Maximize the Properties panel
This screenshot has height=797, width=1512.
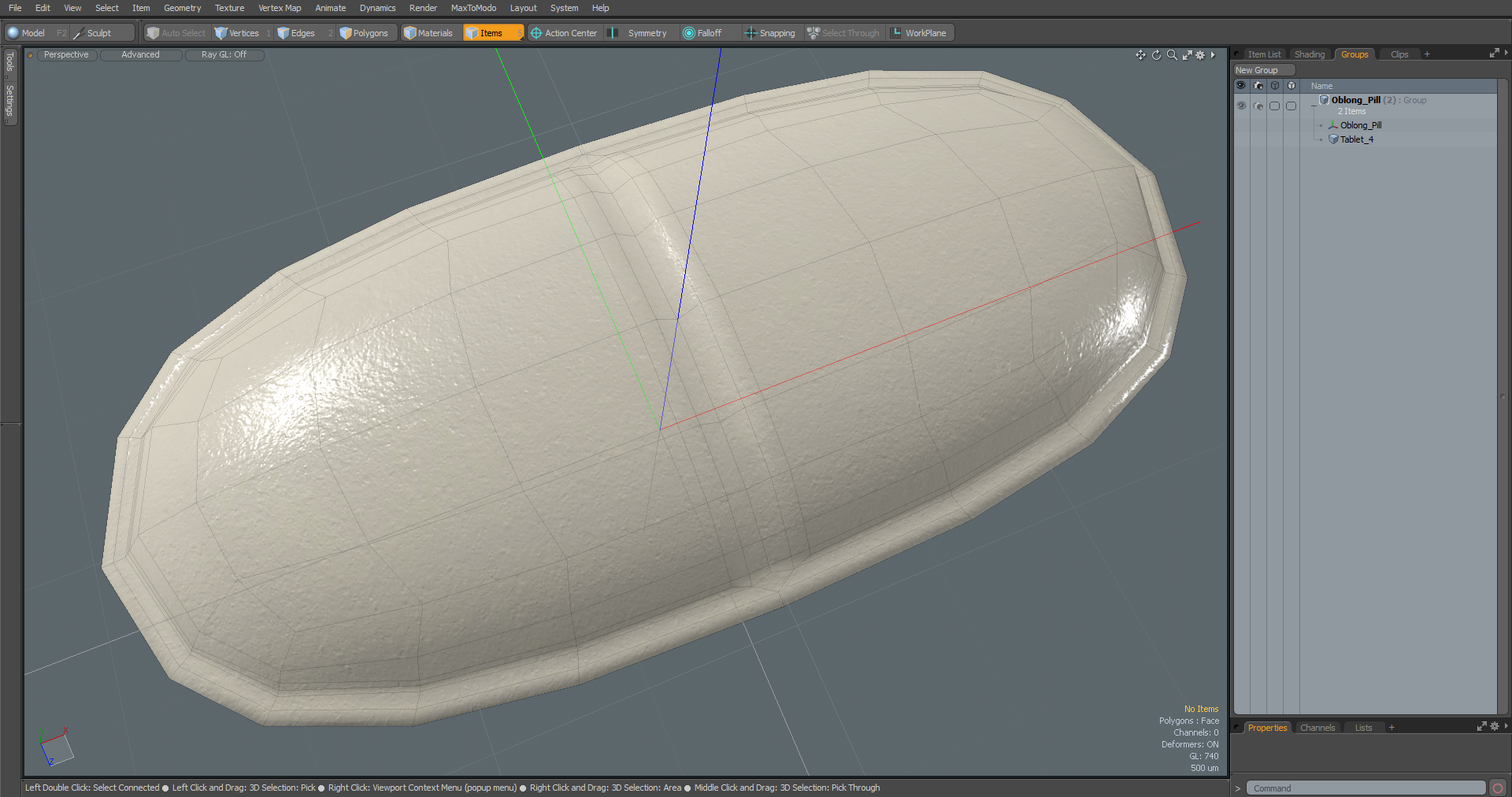pos(1482,726)
